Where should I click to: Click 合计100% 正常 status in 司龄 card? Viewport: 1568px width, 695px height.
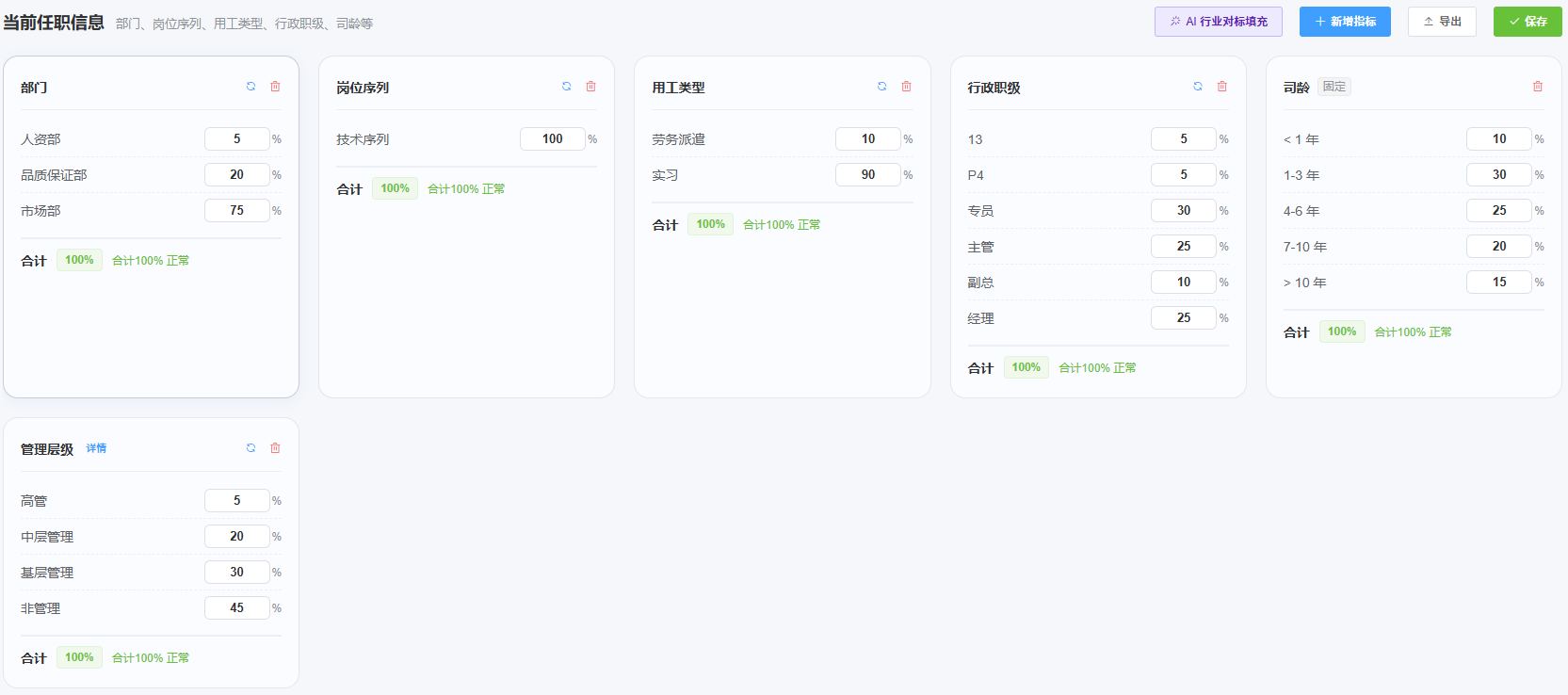[x=1413, y=332]
